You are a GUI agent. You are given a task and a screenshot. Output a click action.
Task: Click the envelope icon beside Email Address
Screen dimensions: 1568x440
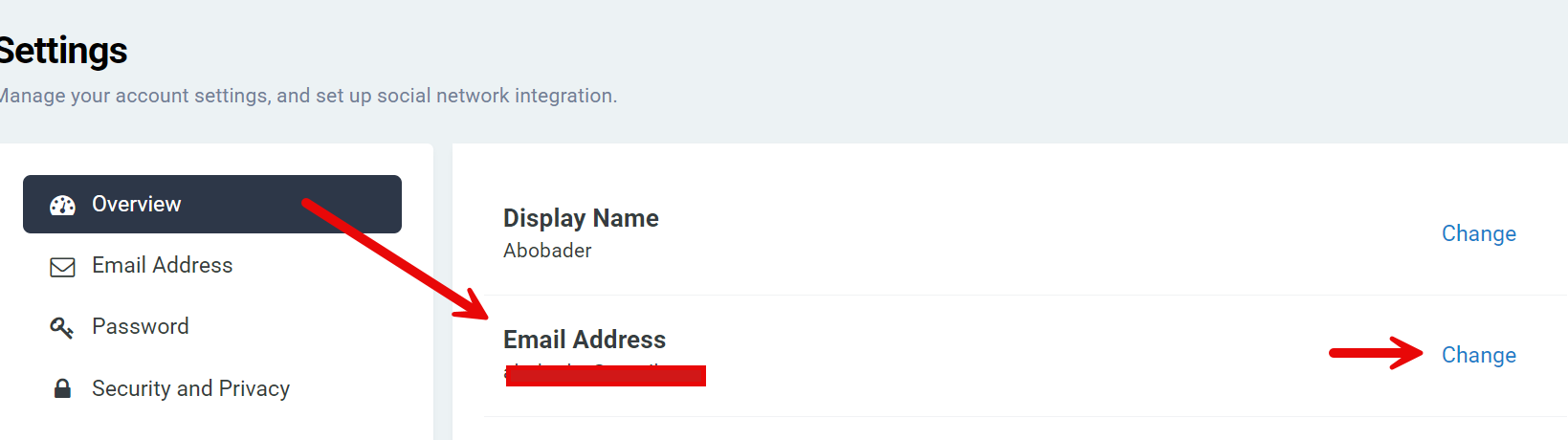(62, 267)
